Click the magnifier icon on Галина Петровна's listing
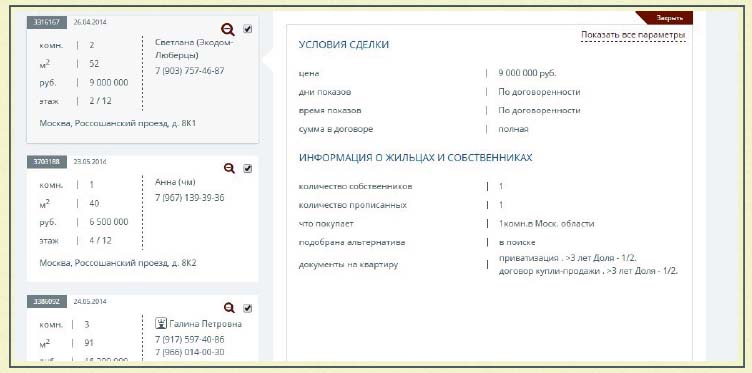This screenshot has width=752, height=373. coord(229,308)
